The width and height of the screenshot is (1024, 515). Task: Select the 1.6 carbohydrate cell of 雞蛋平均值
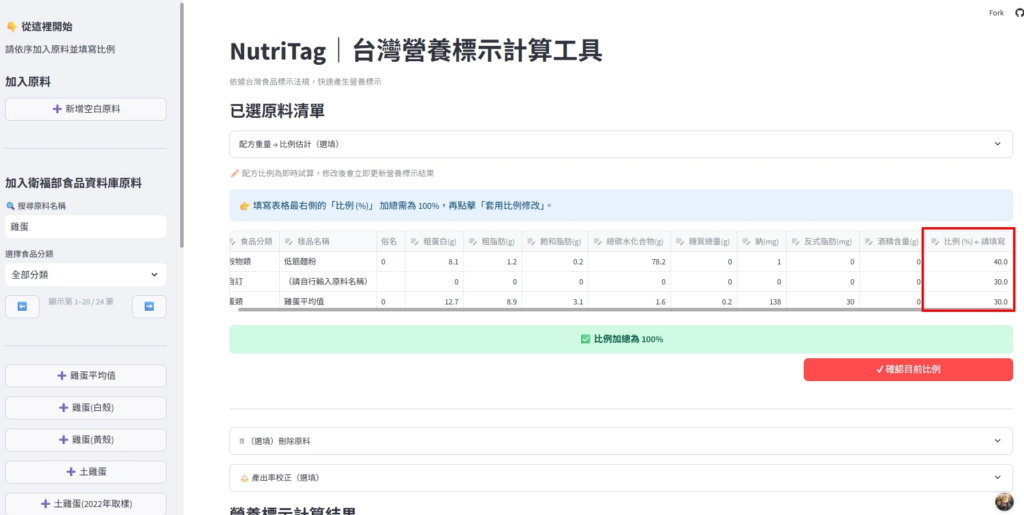tap(630, 302)
